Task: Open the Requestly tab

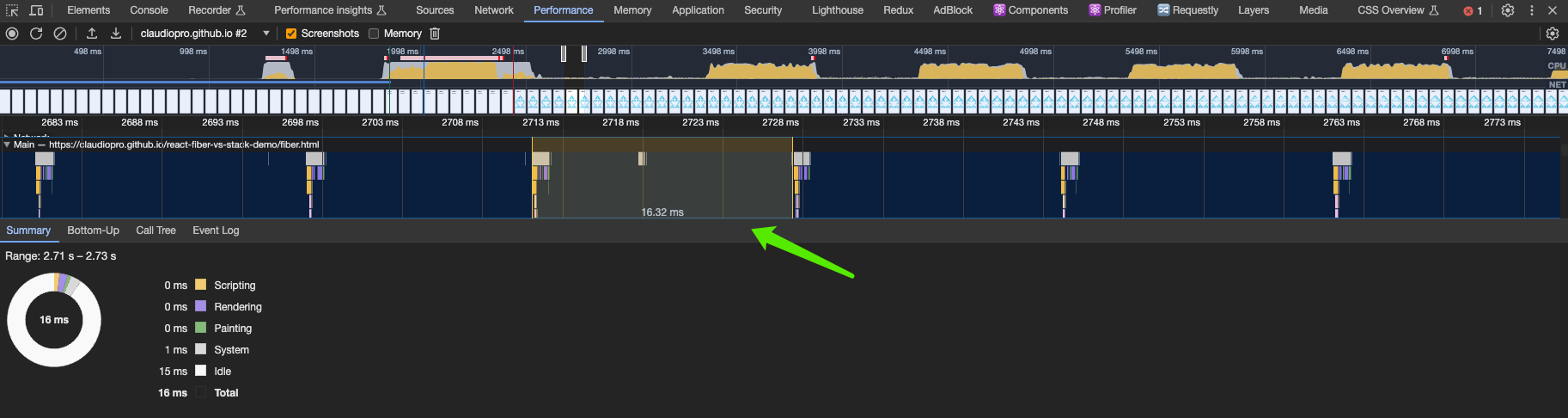Action: pyautogui.click(x=1188, y=10)
